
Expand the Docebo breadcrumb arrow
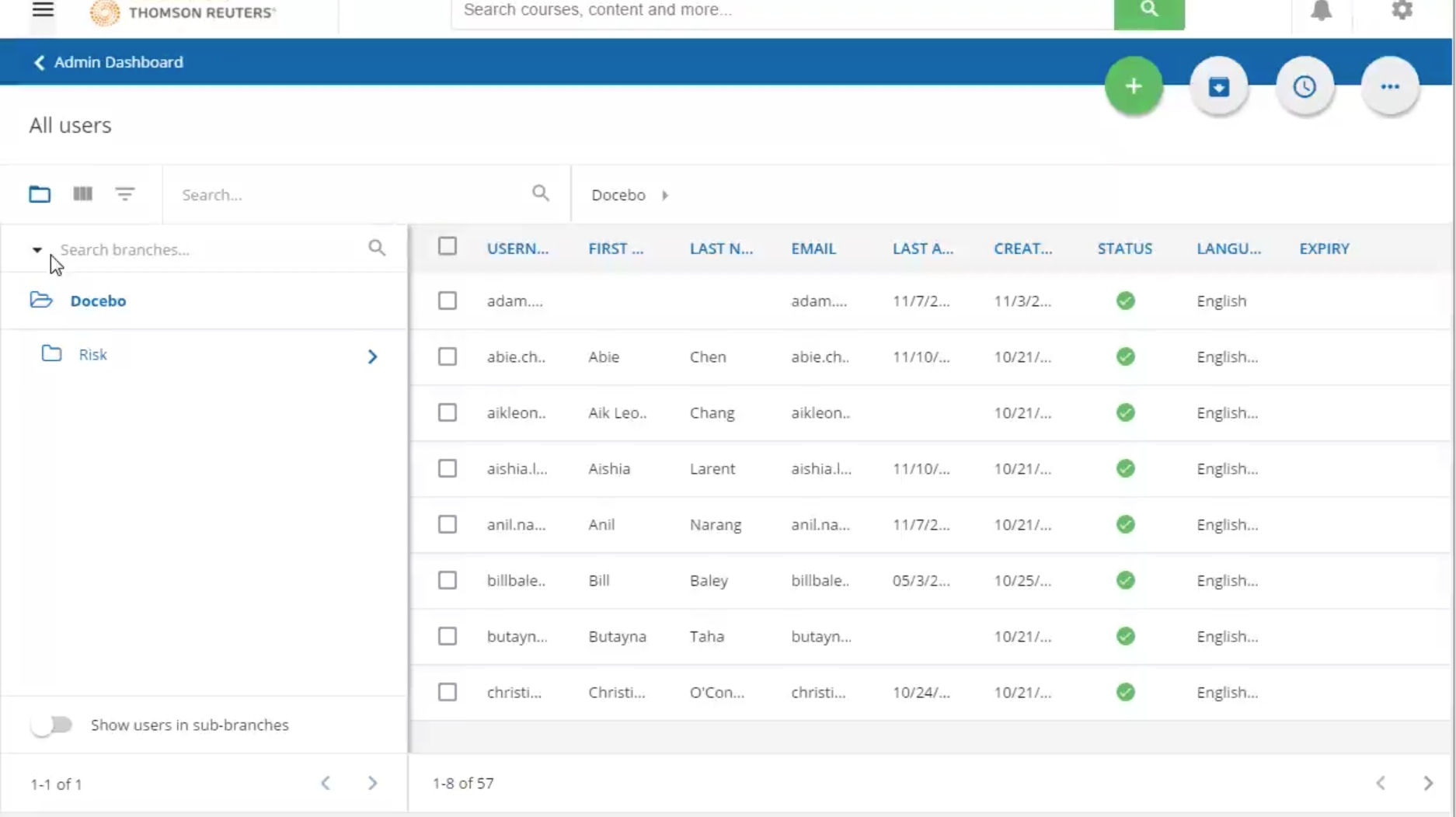click(x=665, y=195)
